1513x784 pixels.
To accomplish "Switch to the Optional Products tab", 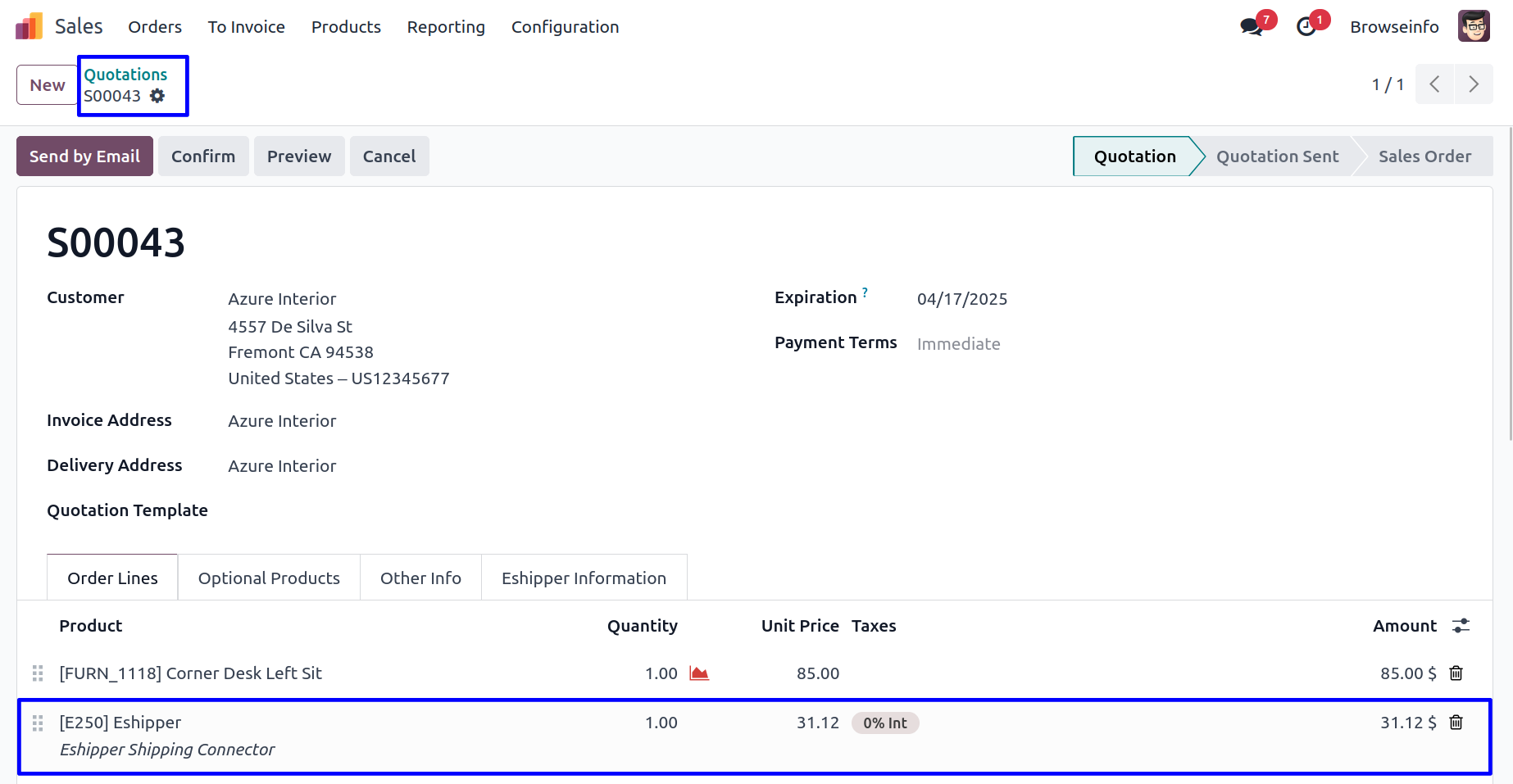I will click(x=269, y=578).
